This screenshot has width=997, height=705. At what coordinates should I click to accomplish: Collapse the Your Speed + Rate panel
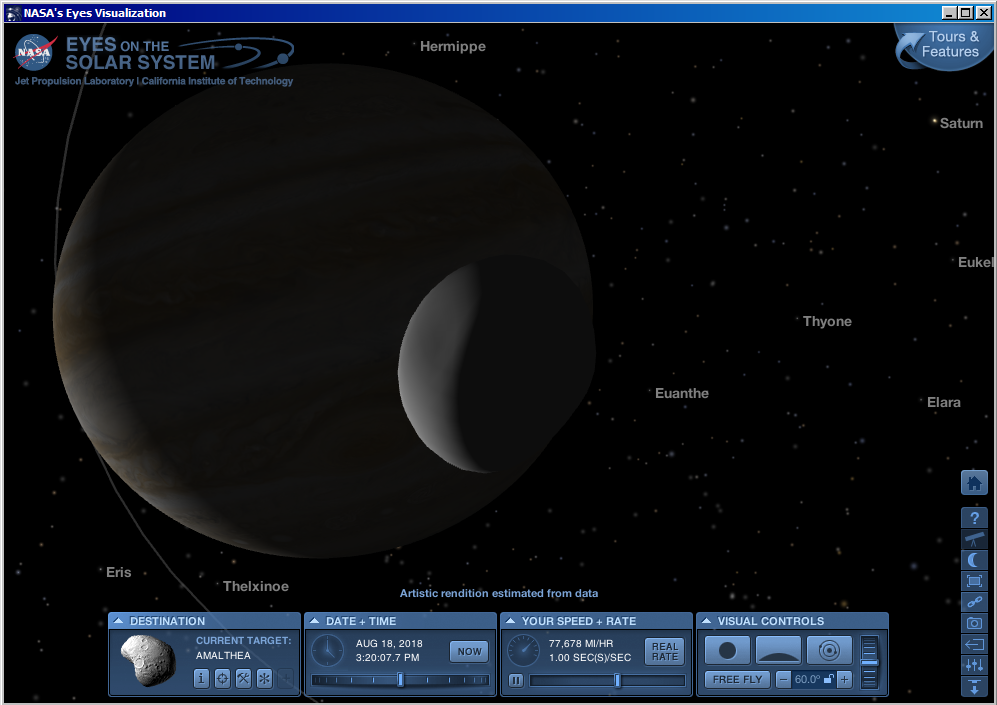510,621
